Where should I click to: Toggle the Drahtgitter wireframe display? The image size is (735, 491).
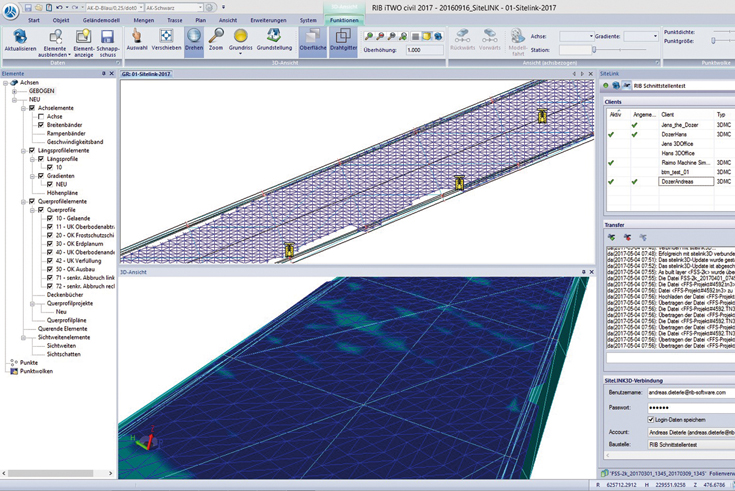[x=343, y=37]
